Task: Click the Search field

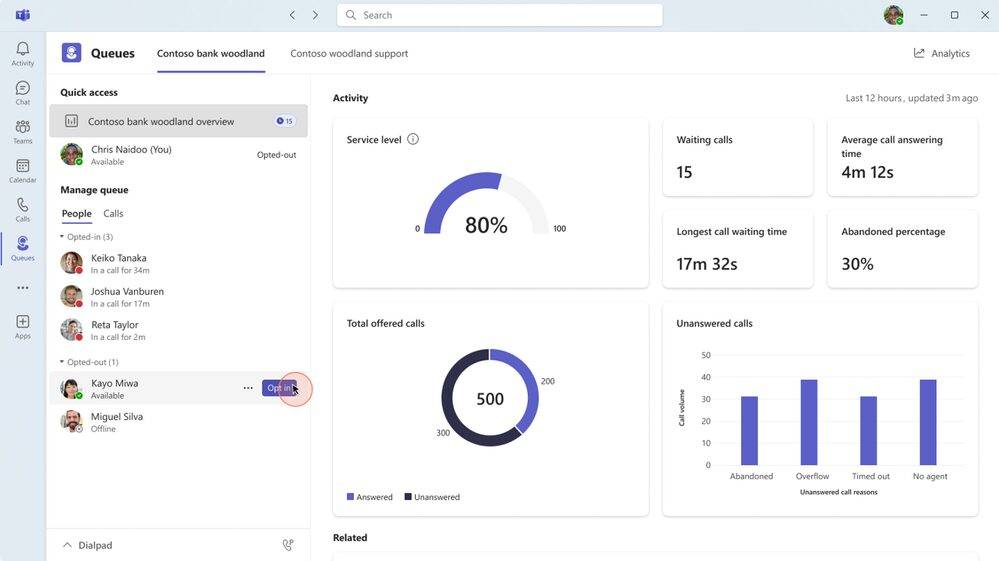Action: 500,15
